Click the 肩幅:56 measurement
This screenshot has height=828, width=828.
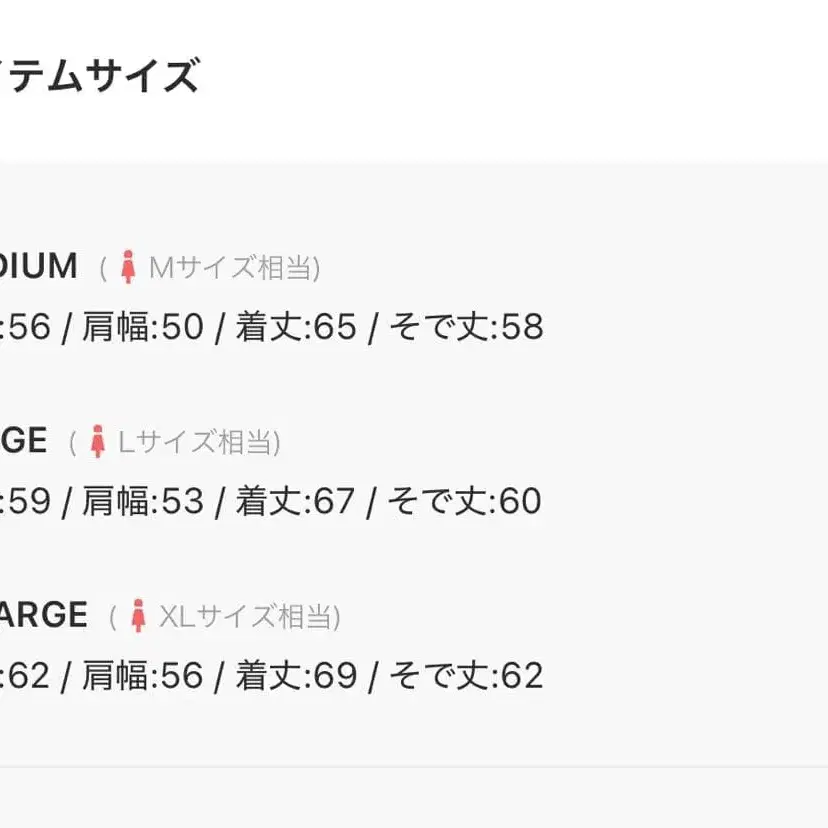tap(142, 676)
